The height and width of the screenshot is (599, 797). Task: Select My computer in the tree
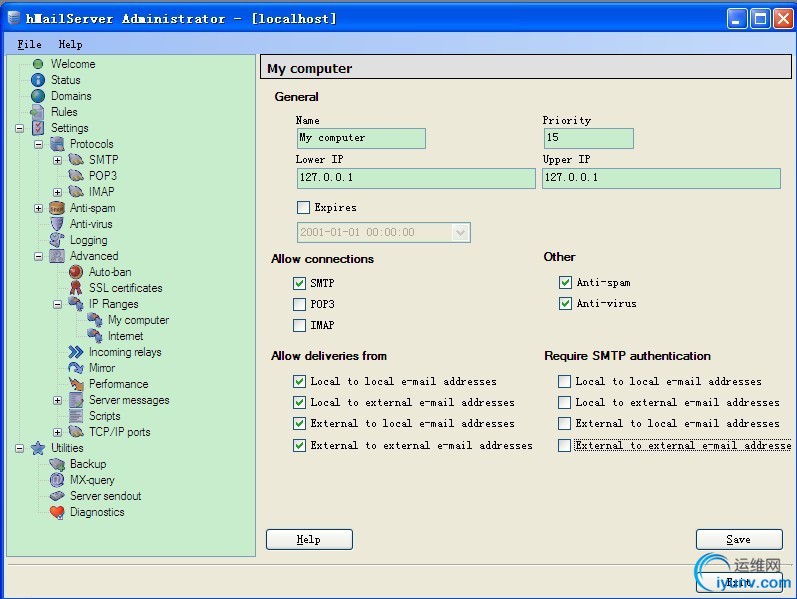pos(138,320)
